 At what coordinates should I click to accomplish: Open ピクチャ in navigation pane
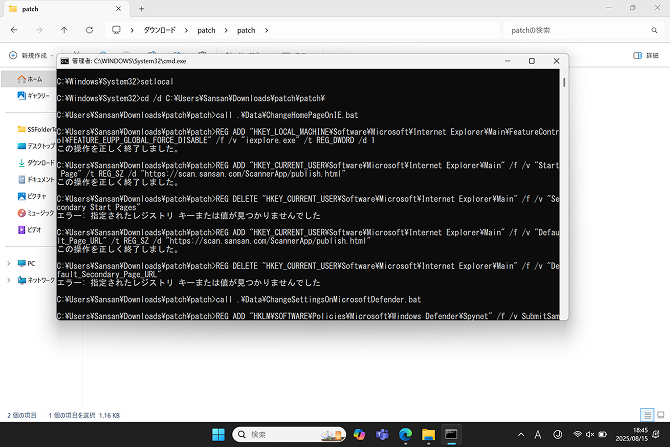[x=32, y=196]
